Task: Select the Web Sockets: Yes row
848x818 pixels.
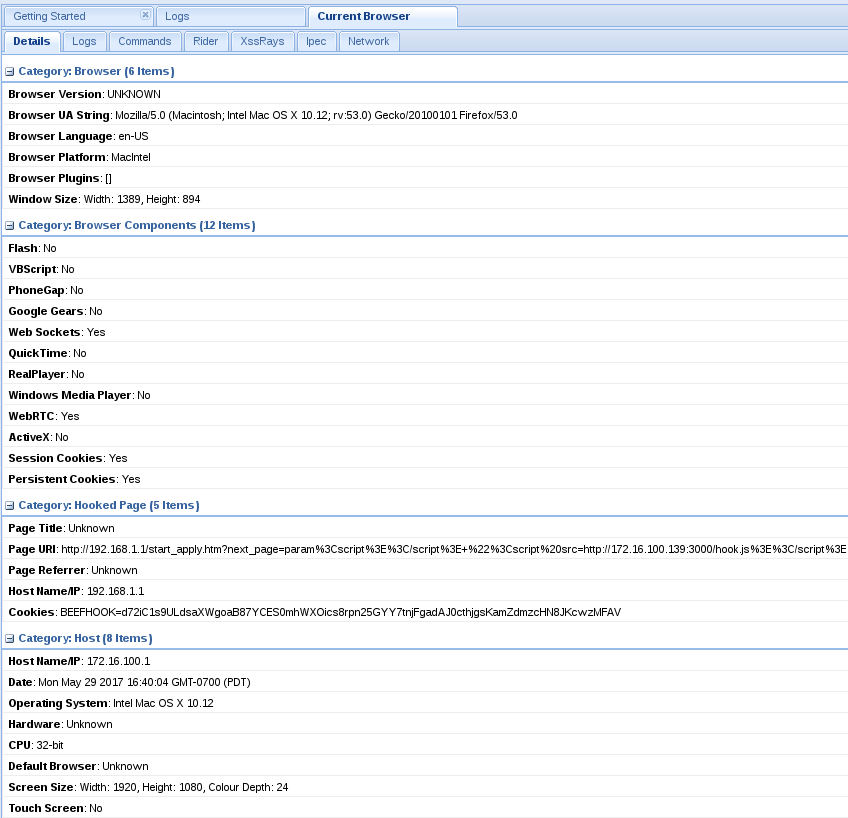Action: click(x=425, y=332)
